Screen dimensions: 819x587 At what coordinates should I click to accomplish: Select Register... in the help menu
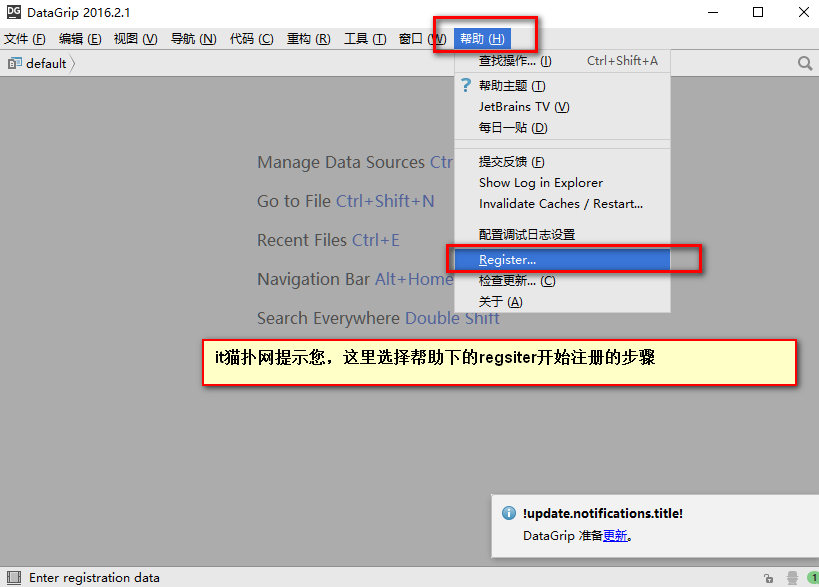(x=563, y=260)
